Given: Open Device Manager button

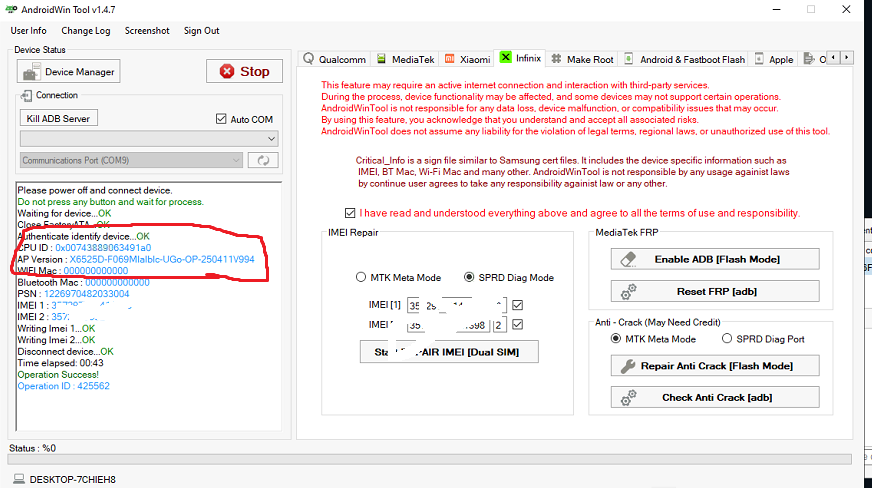Looking at the screenshot, I should pyautogui.click(x=68, y=72).
